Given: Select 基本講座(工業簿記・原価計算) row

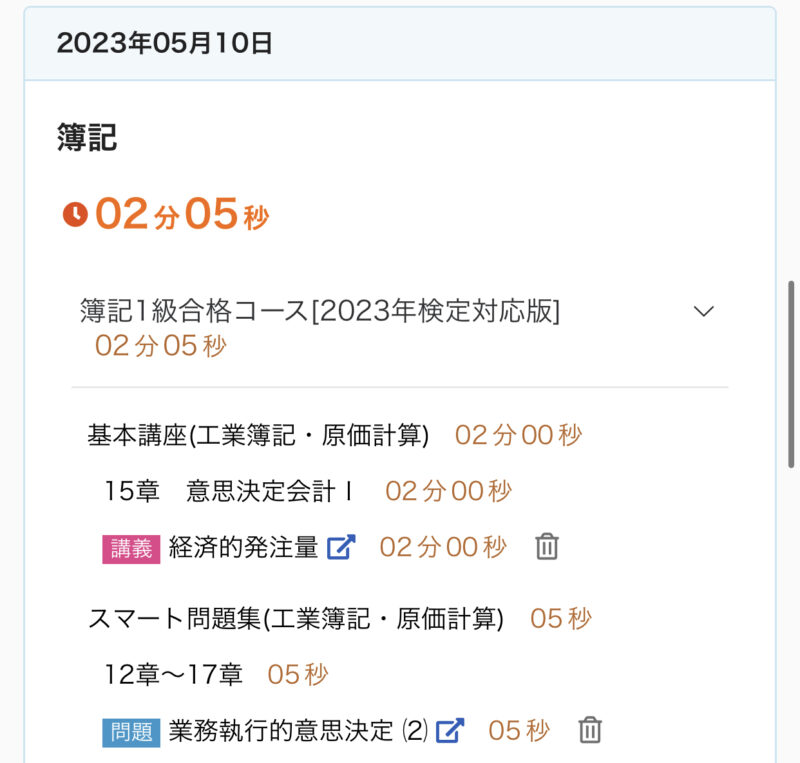Looking at the screenshot, I should click(258, 435).
